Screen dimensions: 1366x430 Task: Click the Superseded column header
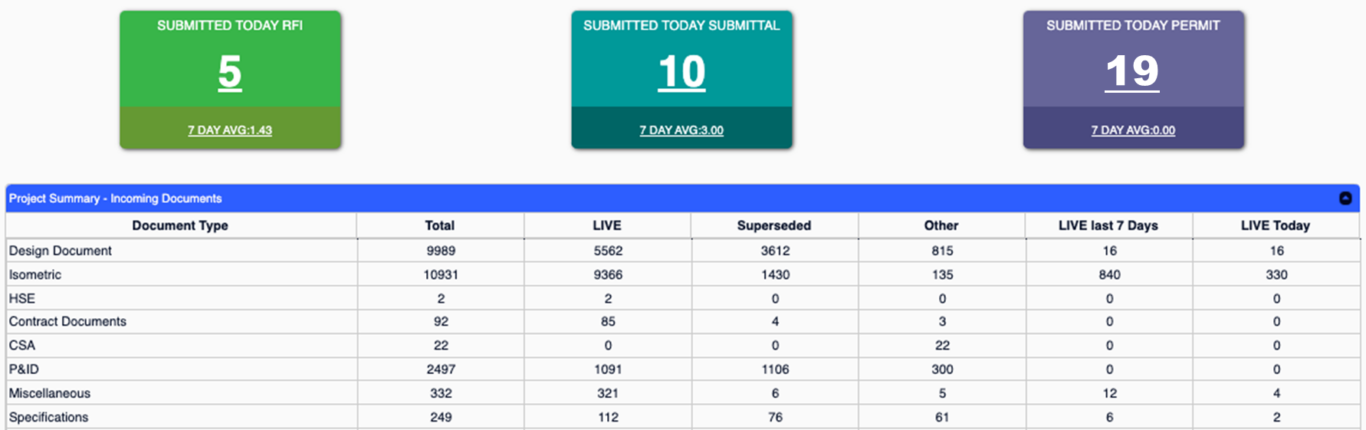click(x=774, y=226)
